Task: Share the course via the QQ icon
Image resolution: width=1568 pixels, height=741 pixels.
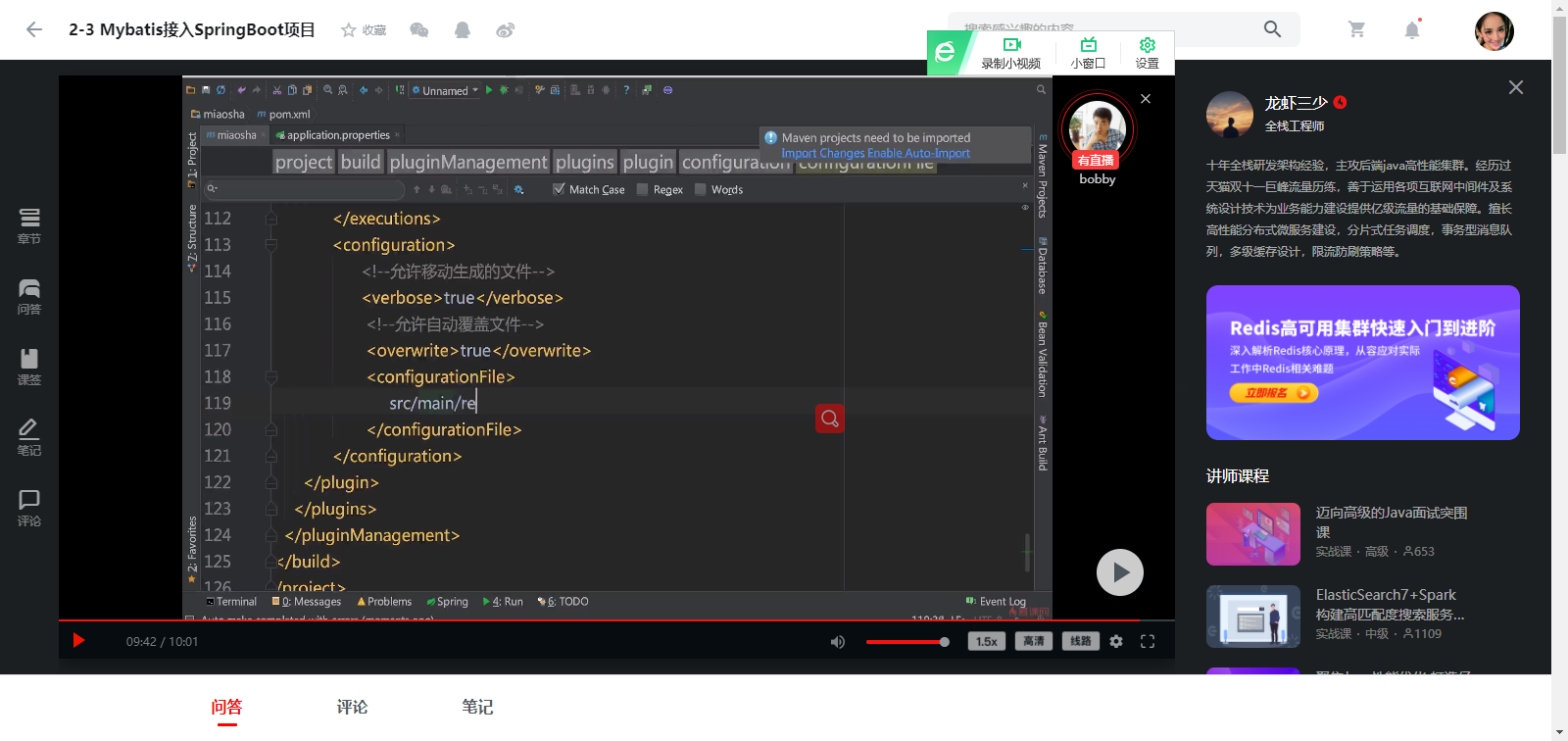Action: 463,30
